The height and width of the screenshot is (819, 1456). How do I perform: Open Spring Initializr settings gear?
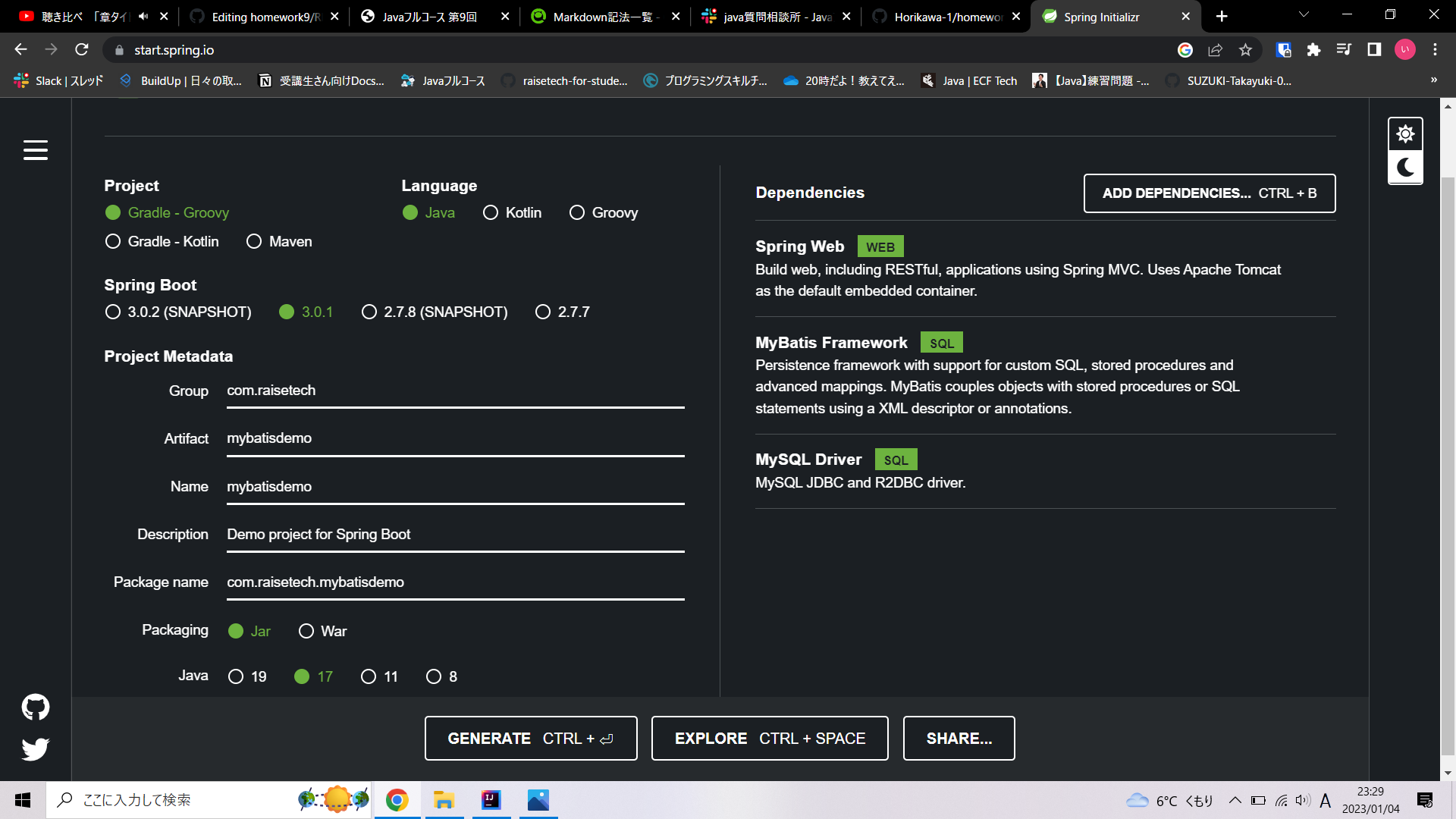click(x=1405, y=133)
